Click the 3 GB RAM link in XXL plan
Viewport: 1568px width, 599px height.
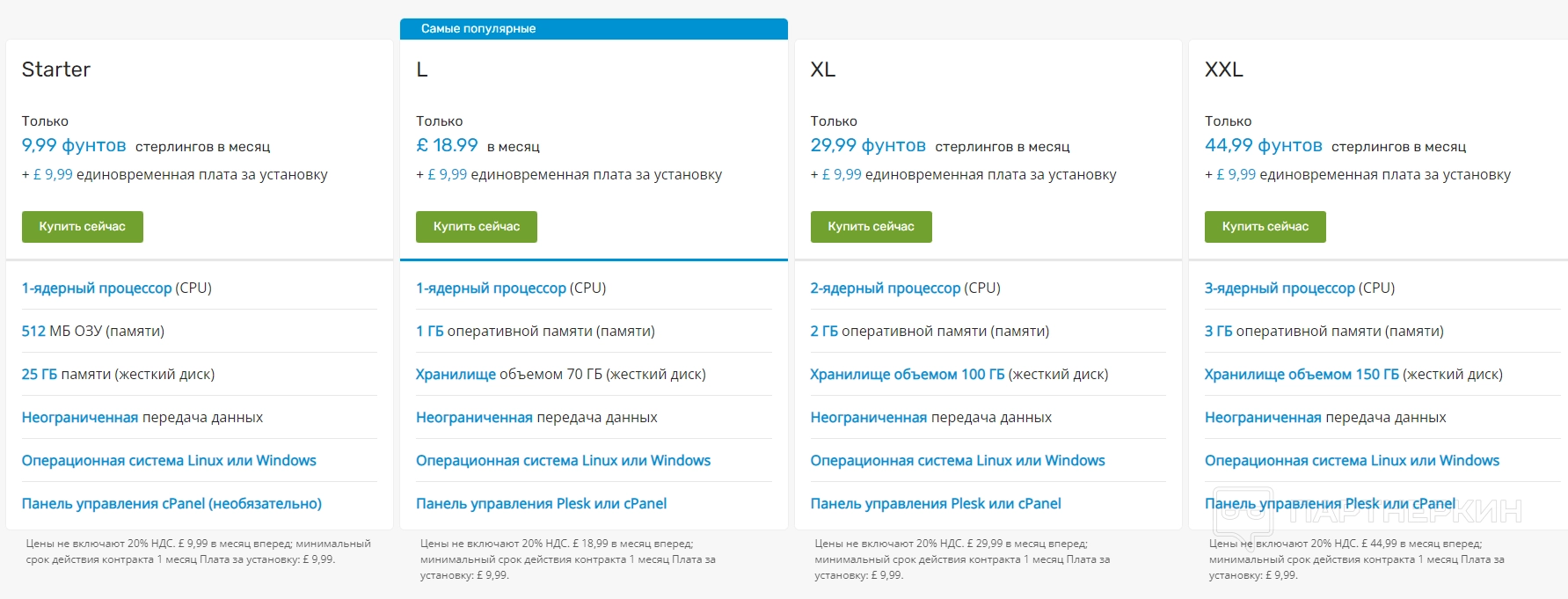pos(1218,332)
